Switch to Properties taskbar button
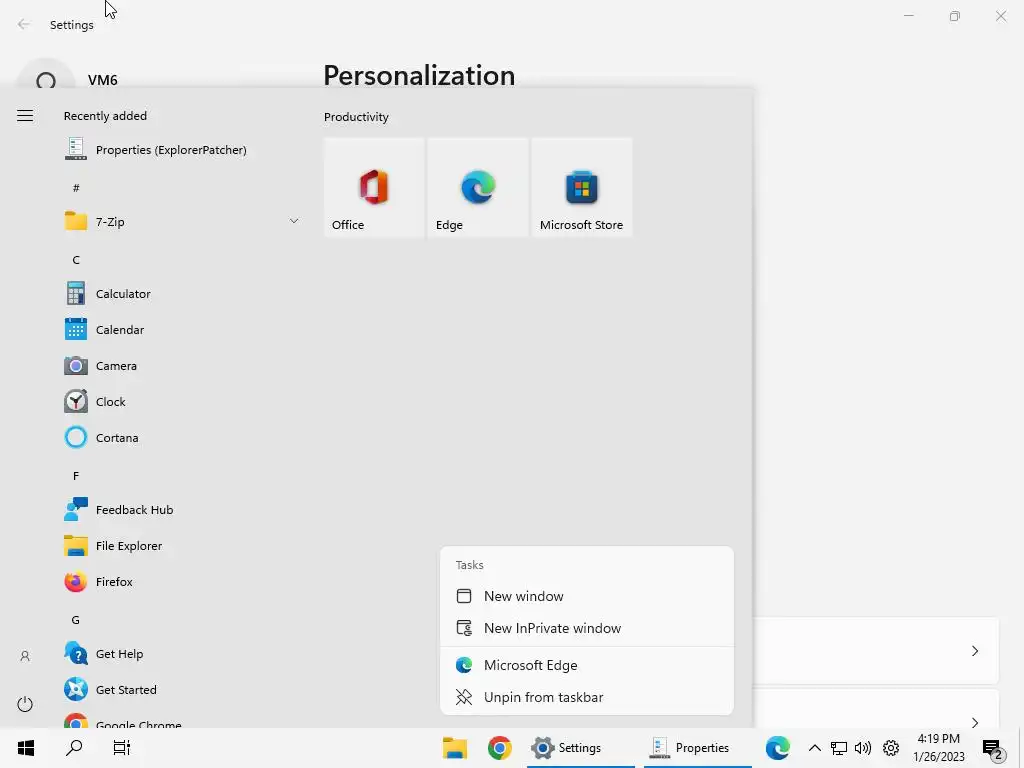The height and width of the screenshot is (768, 1024). click(x=697, y=748)
